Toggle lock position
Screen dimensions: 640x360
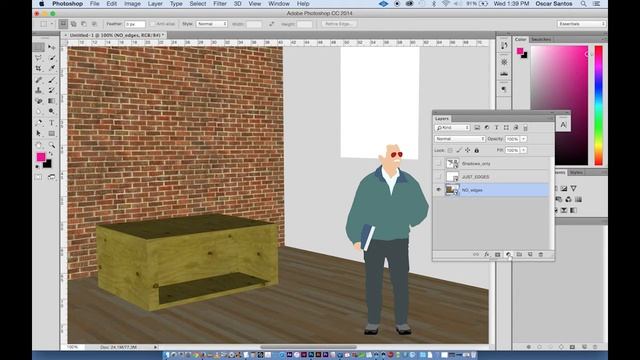coord(468,151)
